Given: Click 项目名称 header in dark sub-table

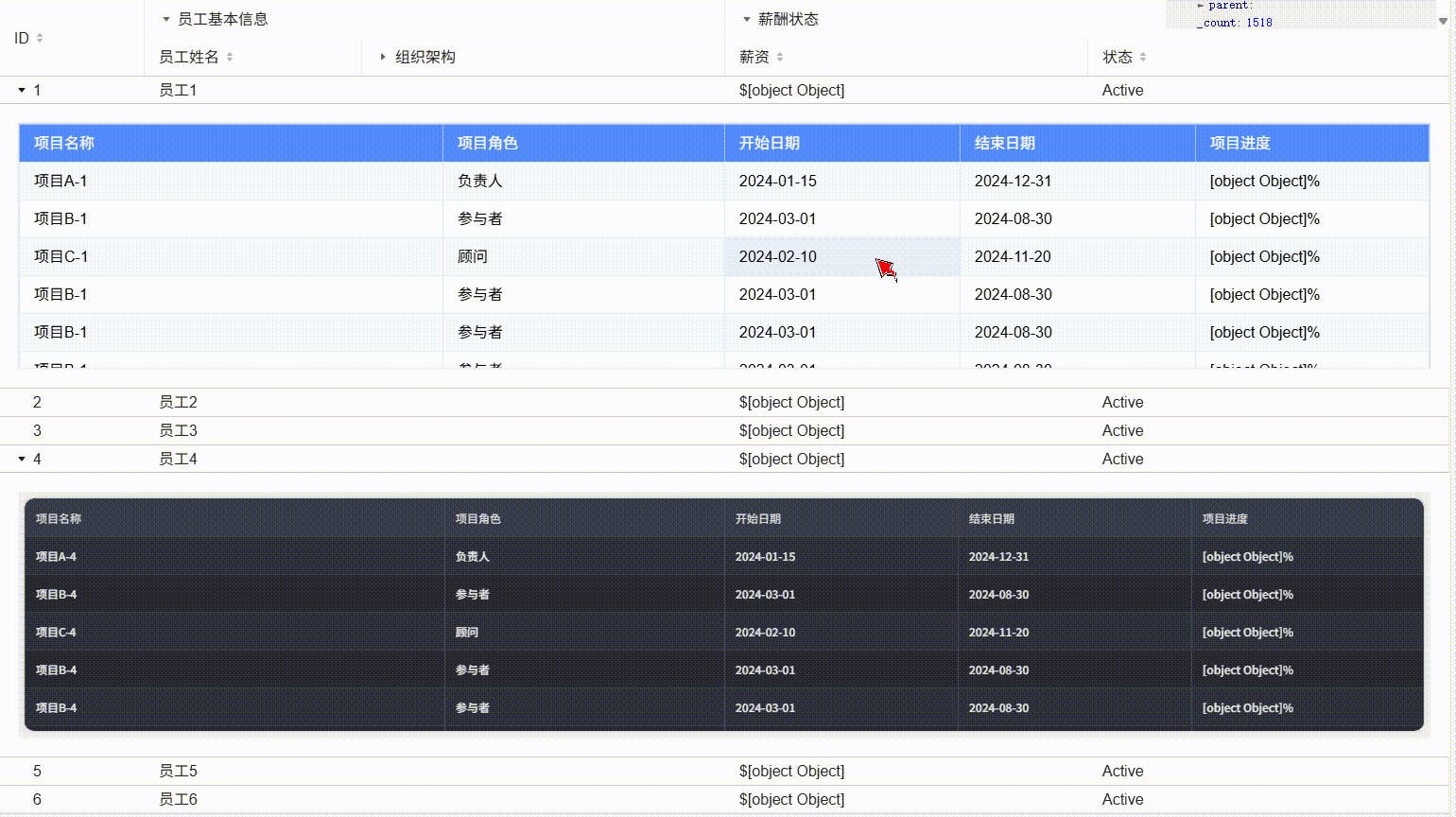Looking at the screenshot, I should tap(234, 518).
